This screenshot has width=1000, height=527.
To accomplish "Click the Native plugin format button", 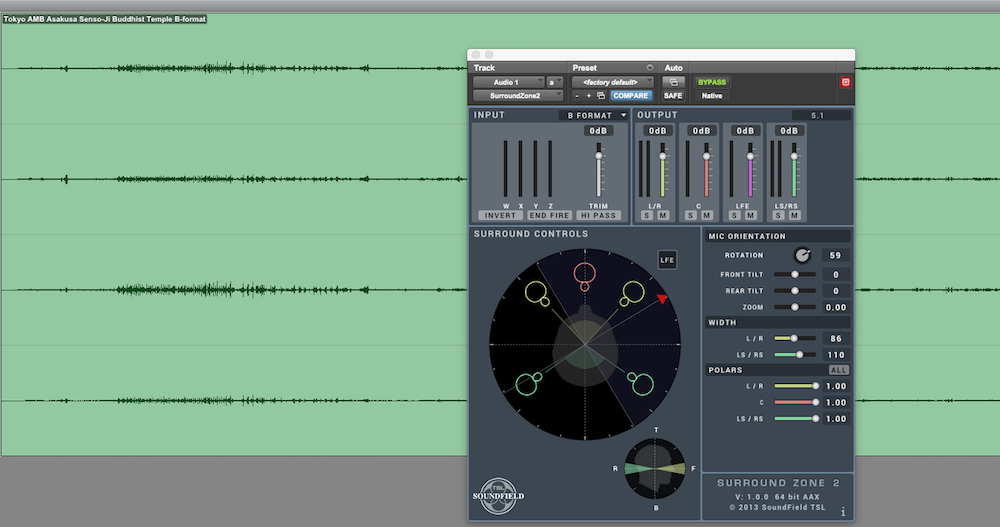I will coord(712,96).
